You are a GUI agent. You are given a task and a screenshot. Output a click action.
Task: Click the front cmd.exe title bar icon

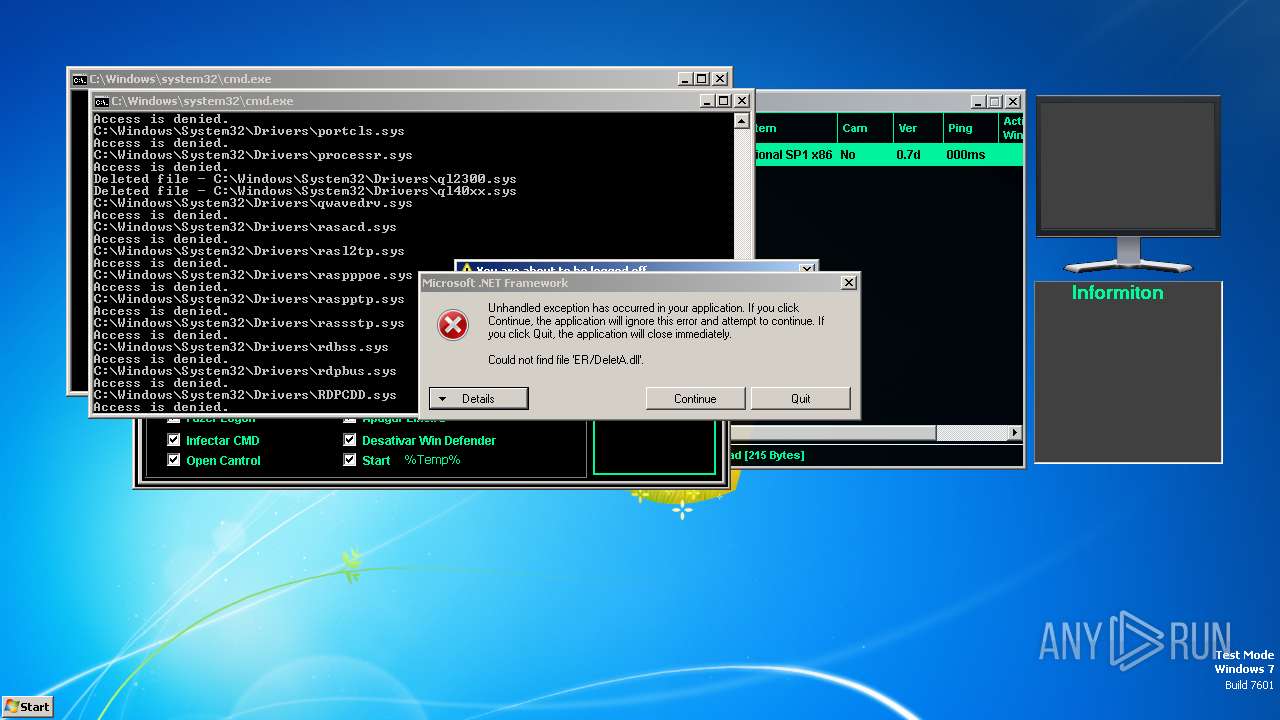click(101, 101)
